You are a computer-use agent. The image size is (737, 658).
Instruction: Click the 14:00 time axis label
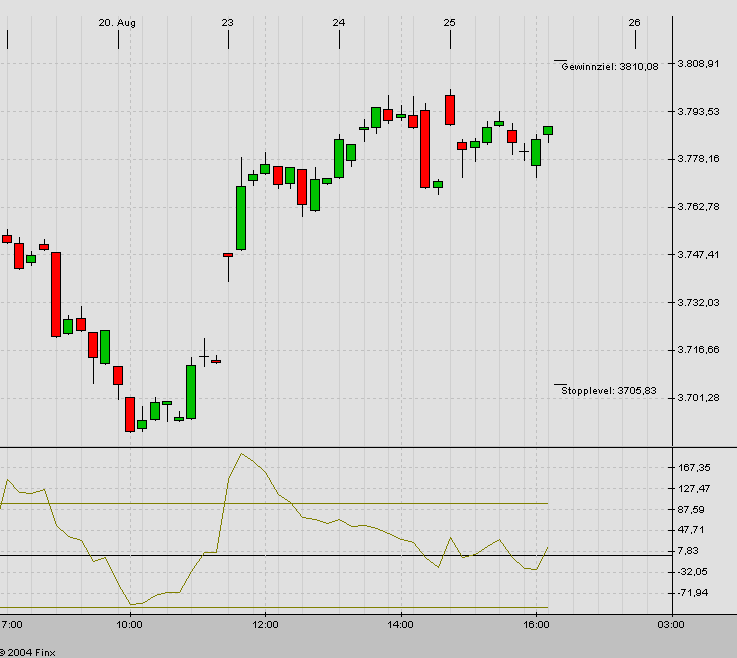(400, 625)
